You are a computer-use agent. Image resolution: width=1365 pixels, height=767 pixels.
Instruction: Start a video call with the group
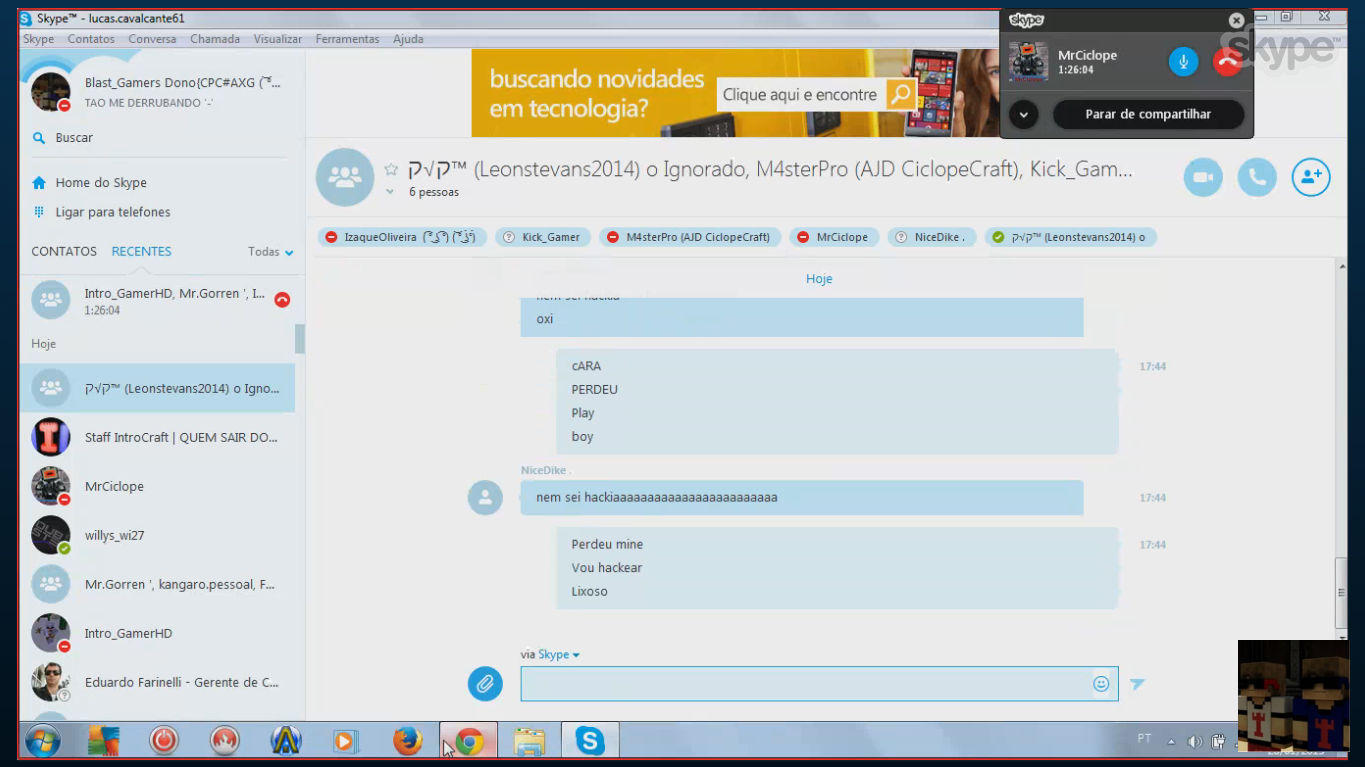tap(1203, 178)
